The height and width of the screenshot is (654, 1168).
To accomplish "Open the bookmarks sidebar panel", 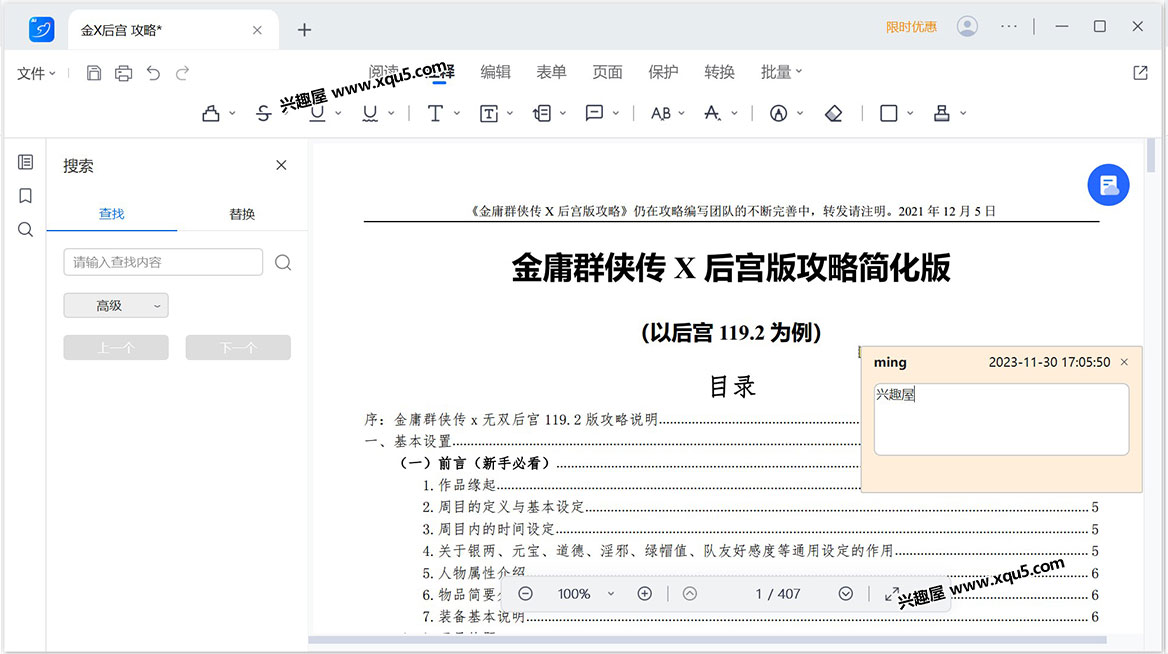I will pos(25,196).
